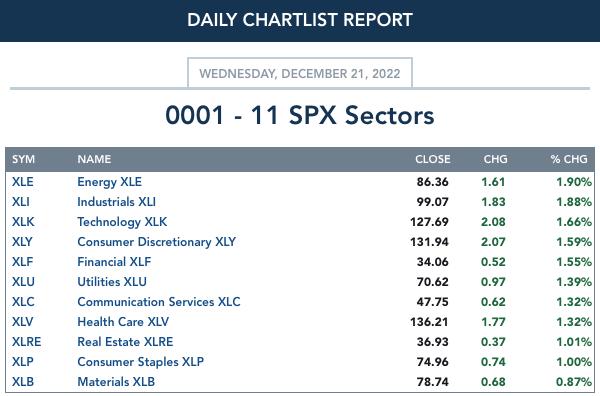
Task: Sort by the NAME column header
Action: (94, 159)
